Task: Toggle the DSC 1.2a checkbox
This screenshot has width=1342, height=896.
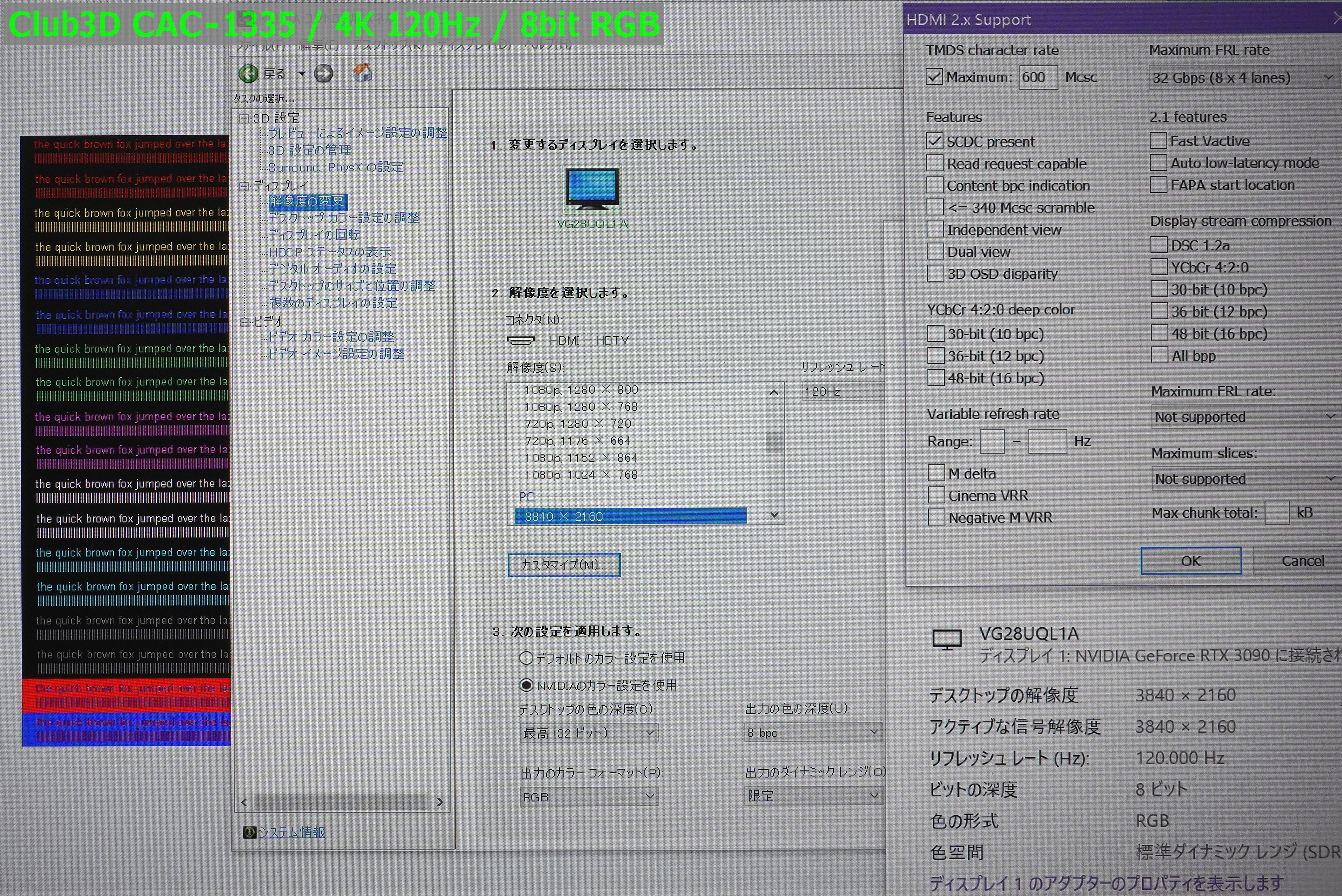Action: (x=1159, y=245)
